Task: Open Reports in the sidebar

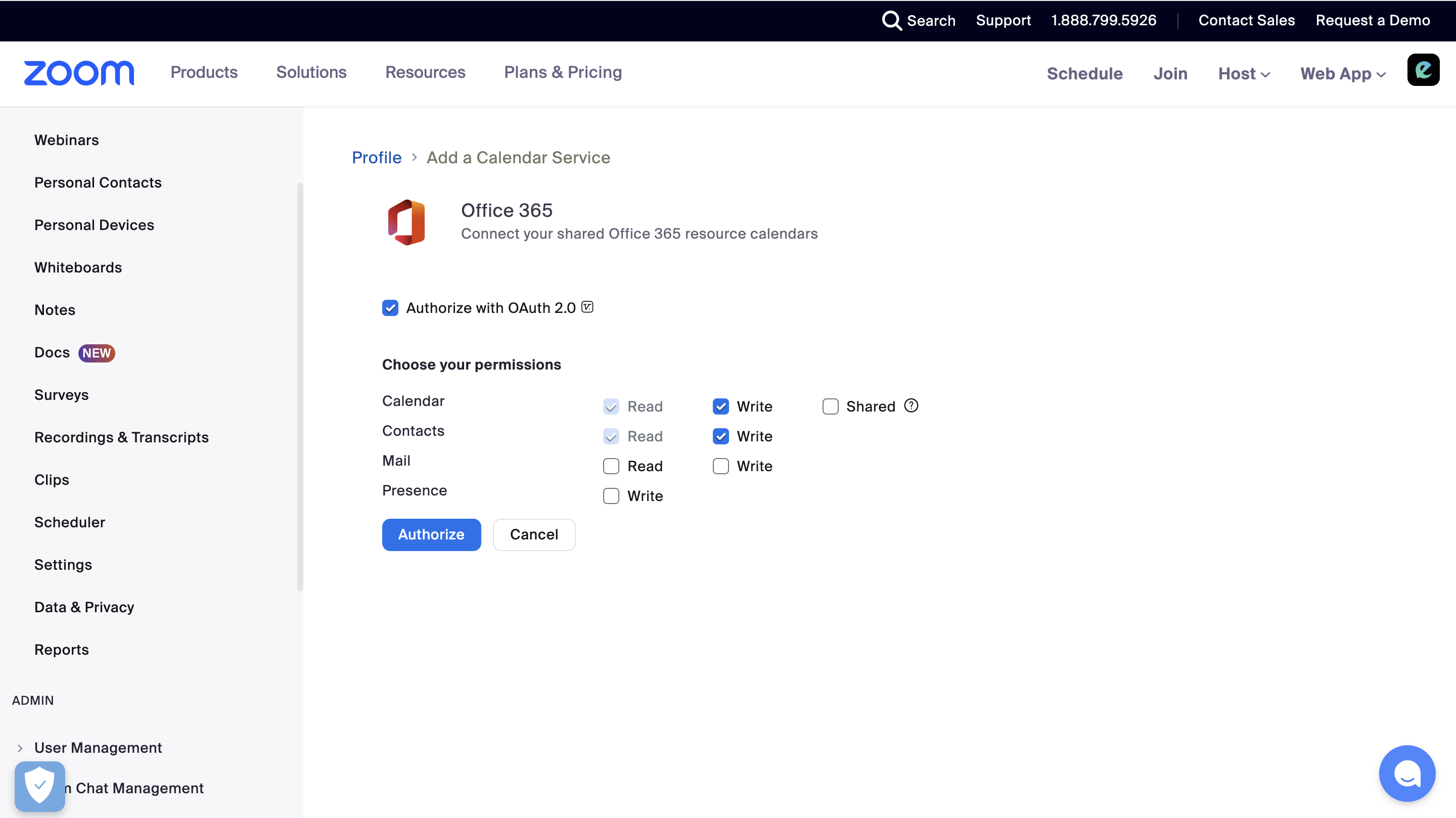Action: click(62, 650)
